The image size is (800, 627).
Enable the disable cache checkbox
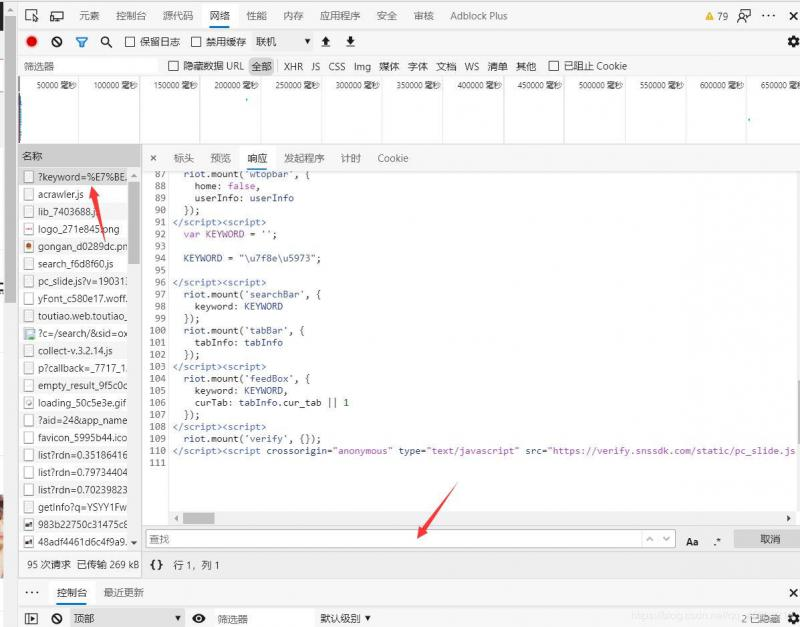[x=196, y=42]
